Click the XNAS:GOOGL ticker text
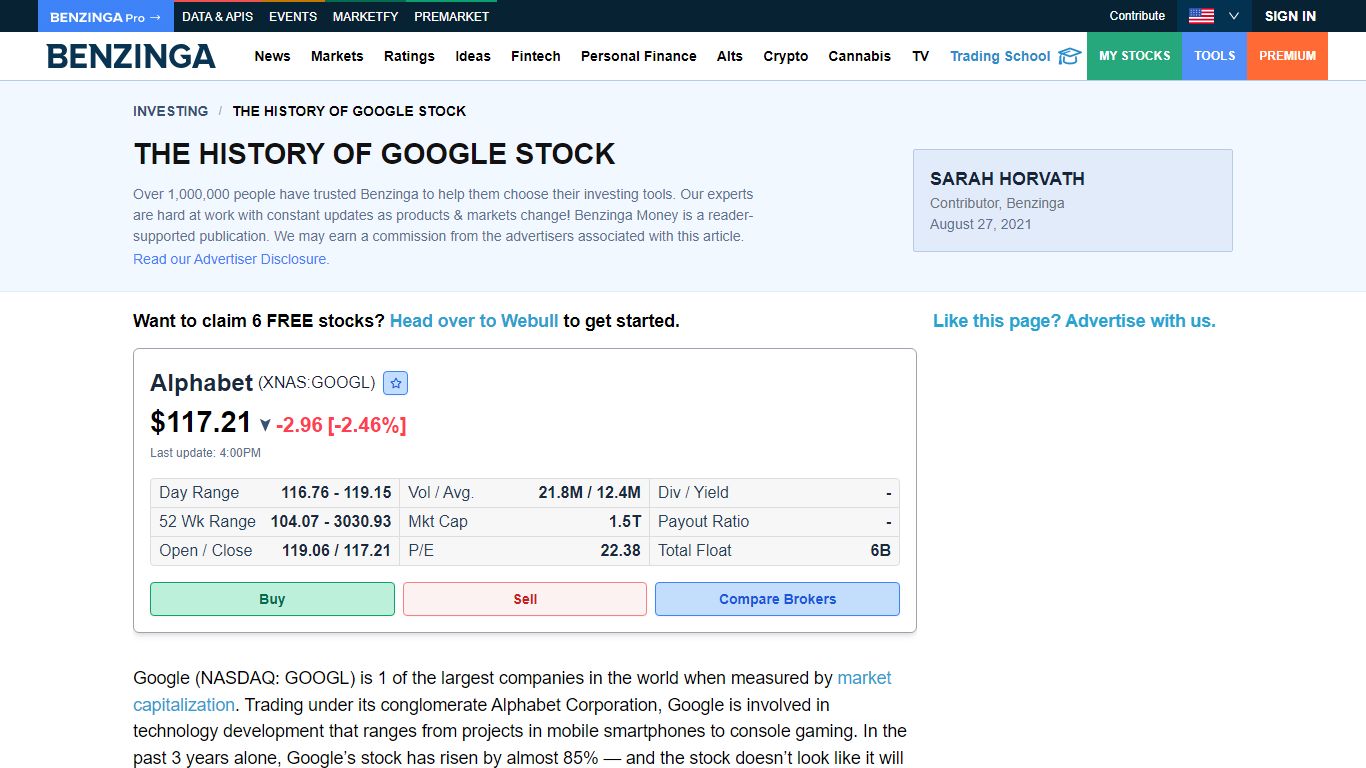The width and height of the screenshot is (1366, 768). coord(317,382)
